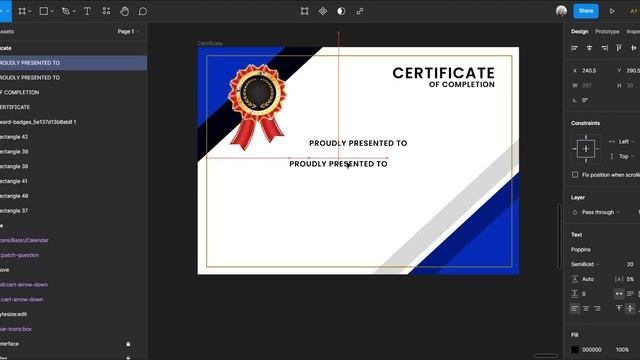The width and height of the screenshot is (640, 360).
Task: Switch to the Design tab
Action: coord(579,31)
